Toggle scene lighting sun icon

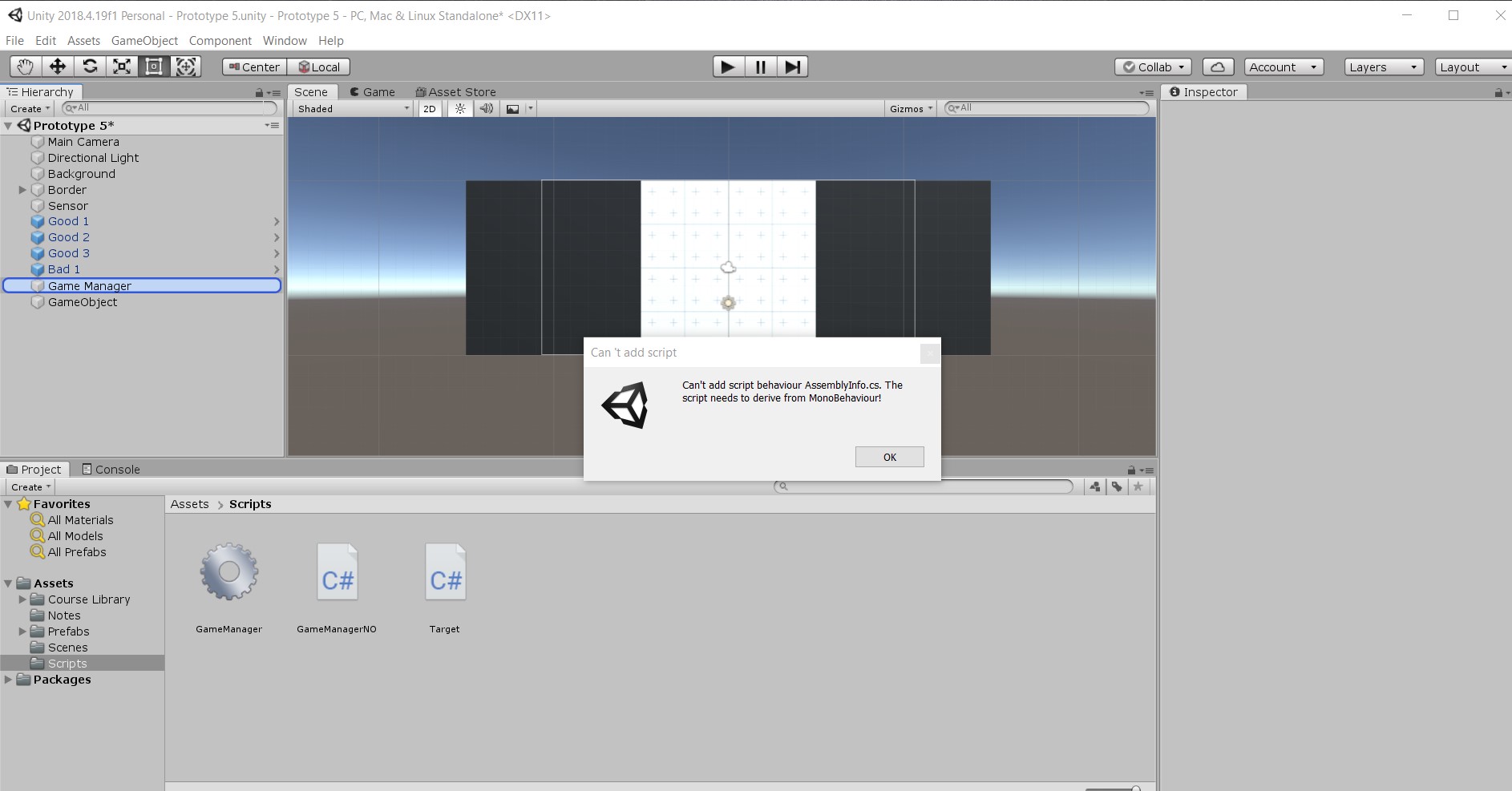(460, 109)
